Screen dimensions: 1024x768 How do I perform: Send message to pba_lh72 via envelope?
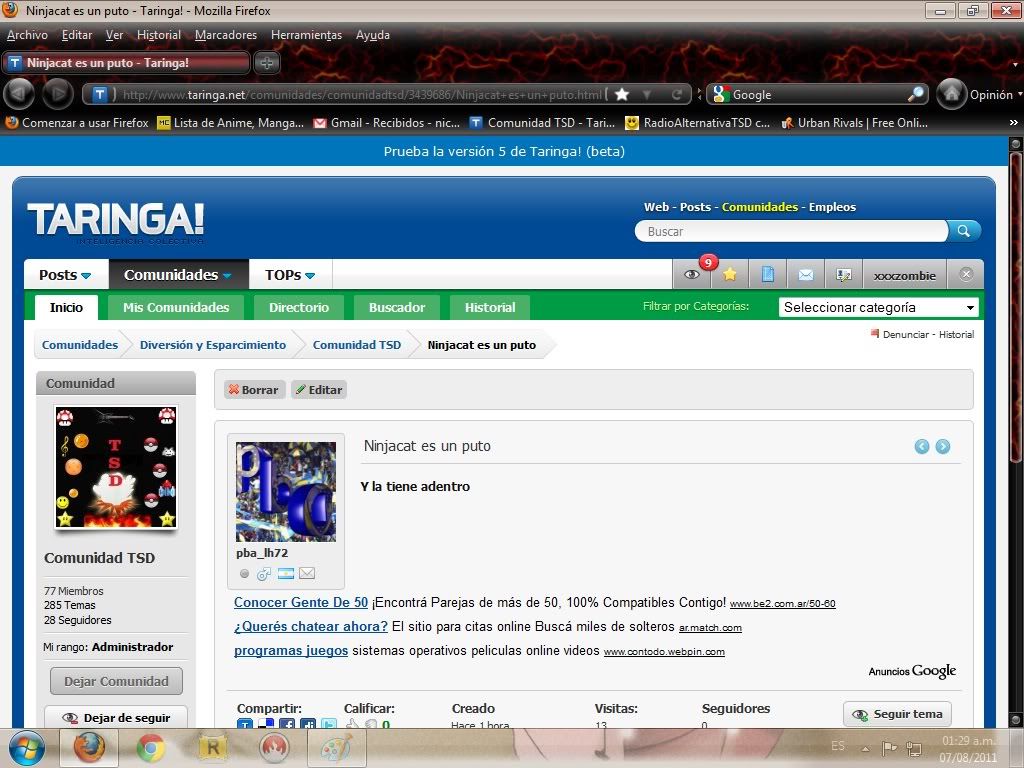(307, 573)
